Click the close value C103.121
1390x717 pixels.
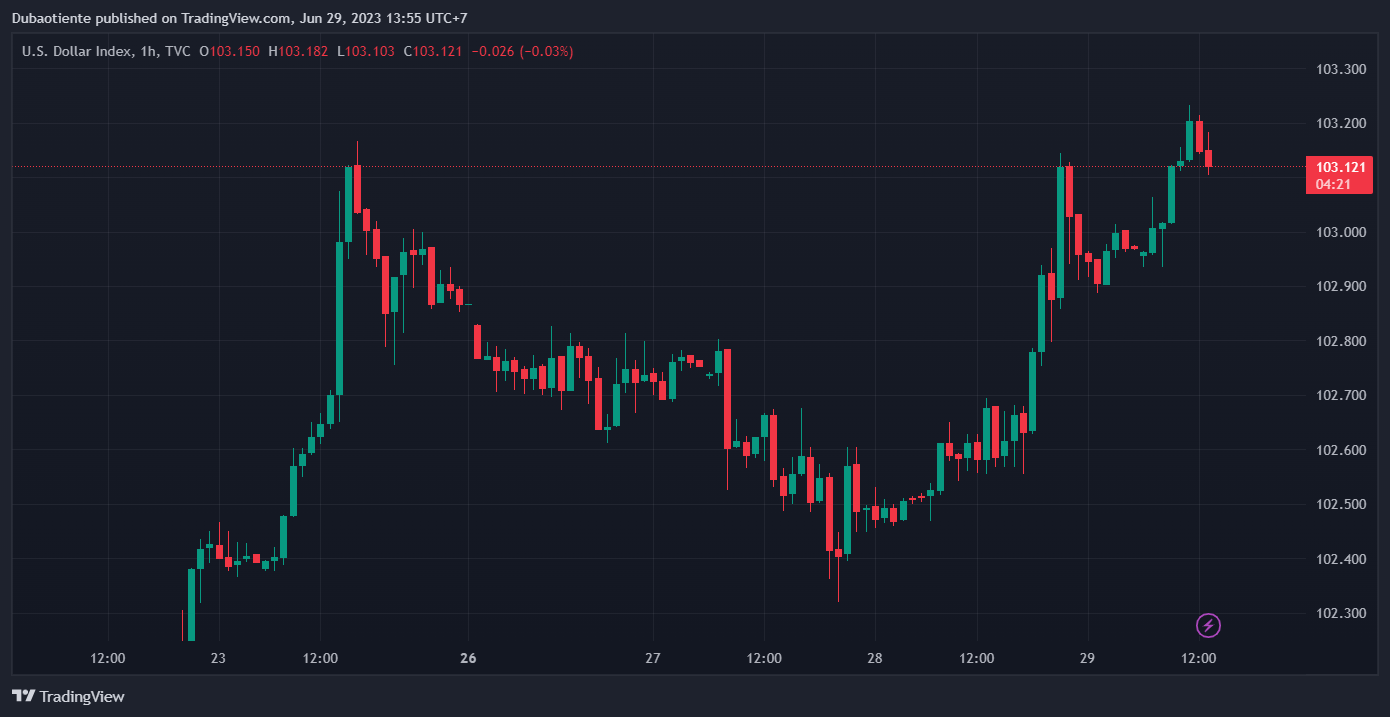pos(433,51)
